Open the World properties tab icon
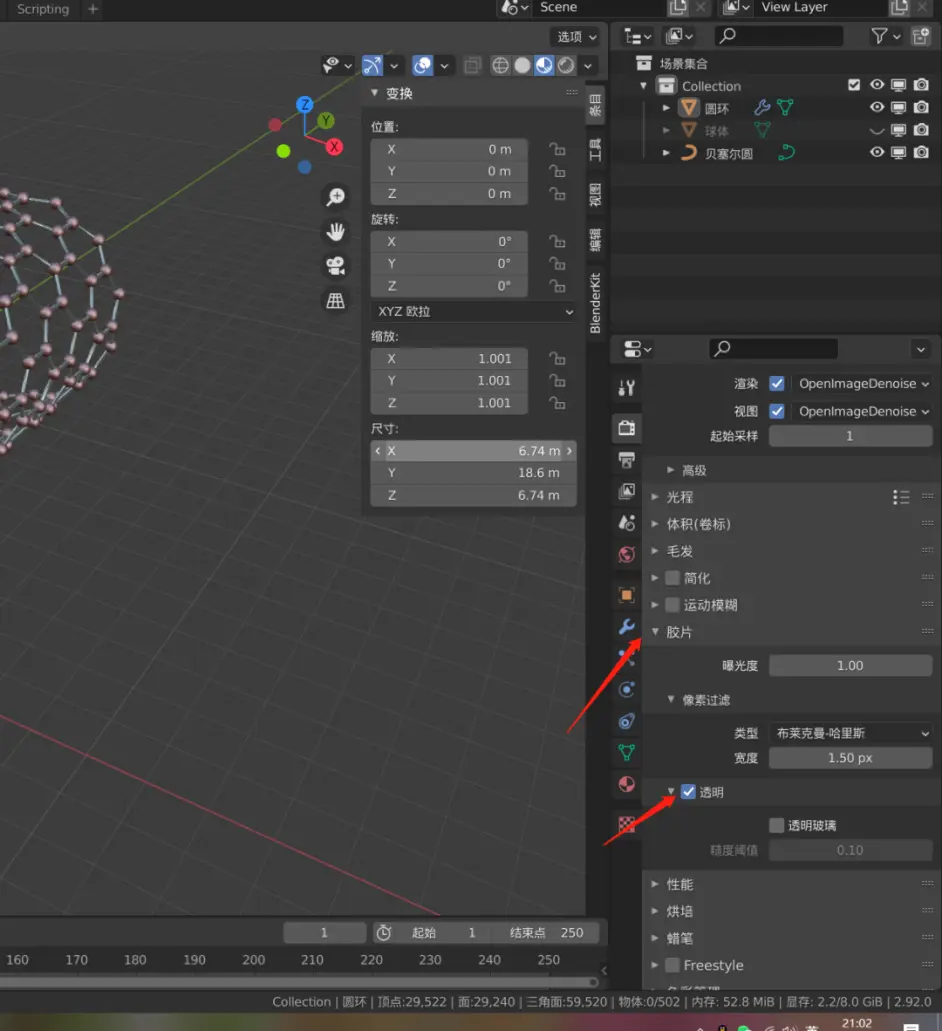 pos(626,554)
